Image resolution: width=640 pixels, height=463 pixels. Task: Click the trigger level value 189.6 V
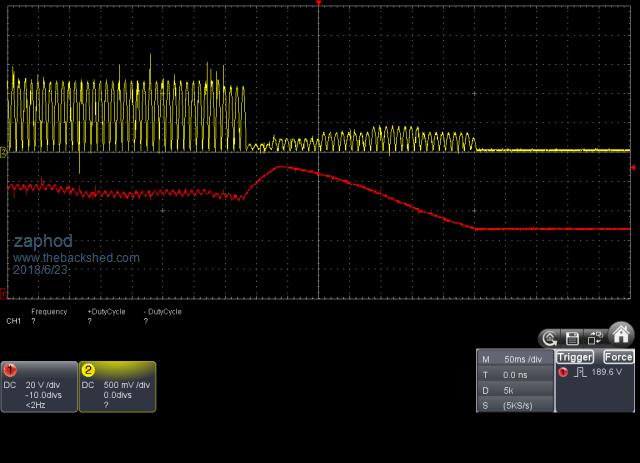coord(607,372)
